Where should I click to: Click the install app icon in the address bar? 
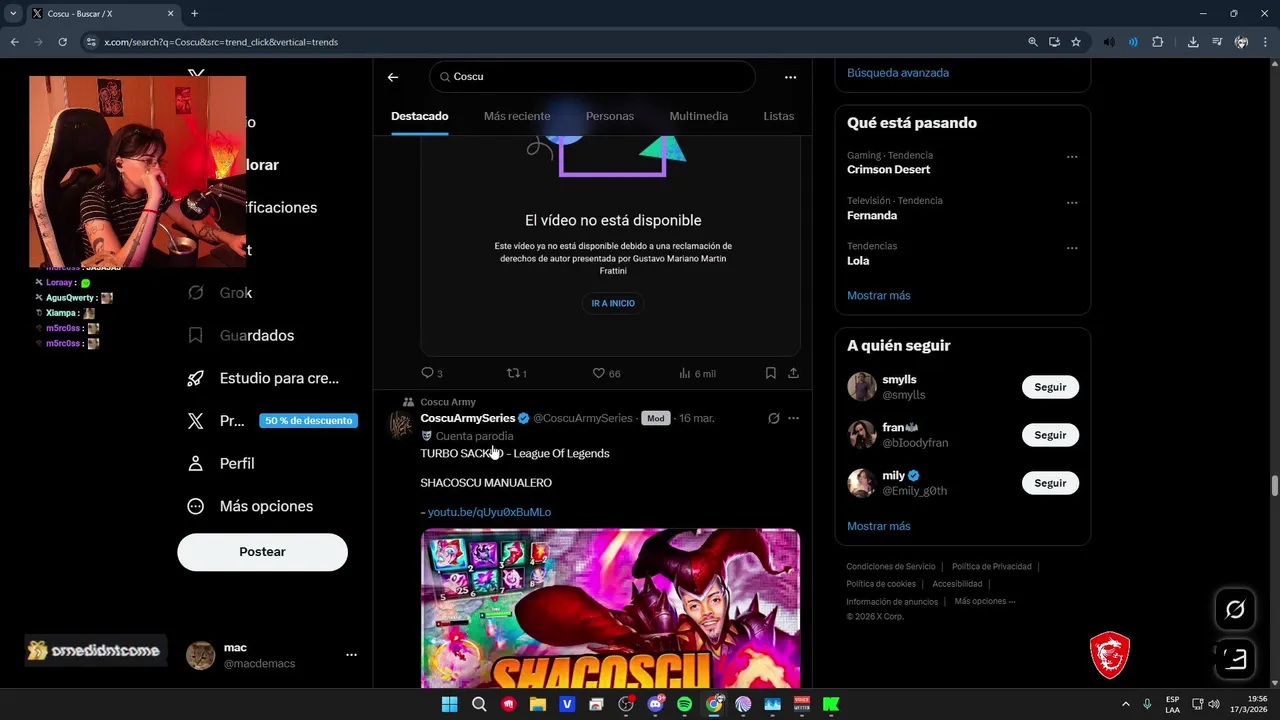click(x=1054, y=42)
